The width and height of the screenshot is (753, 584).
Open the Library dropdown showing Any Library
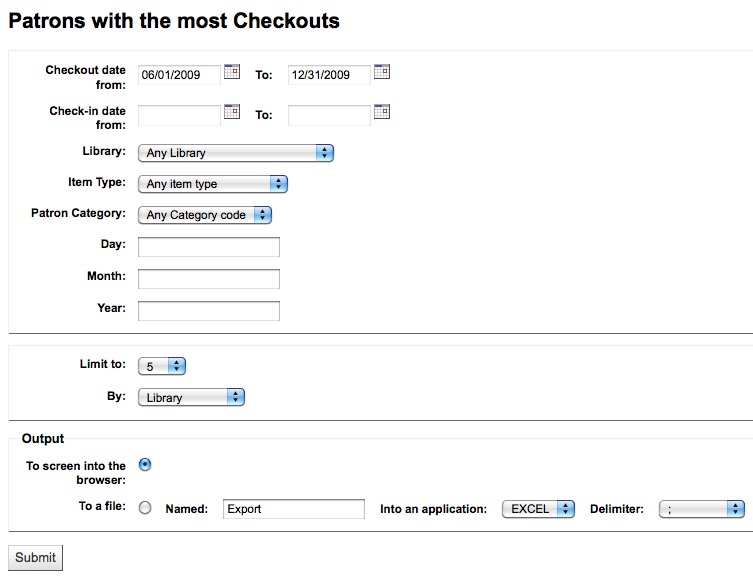[236, 153]
